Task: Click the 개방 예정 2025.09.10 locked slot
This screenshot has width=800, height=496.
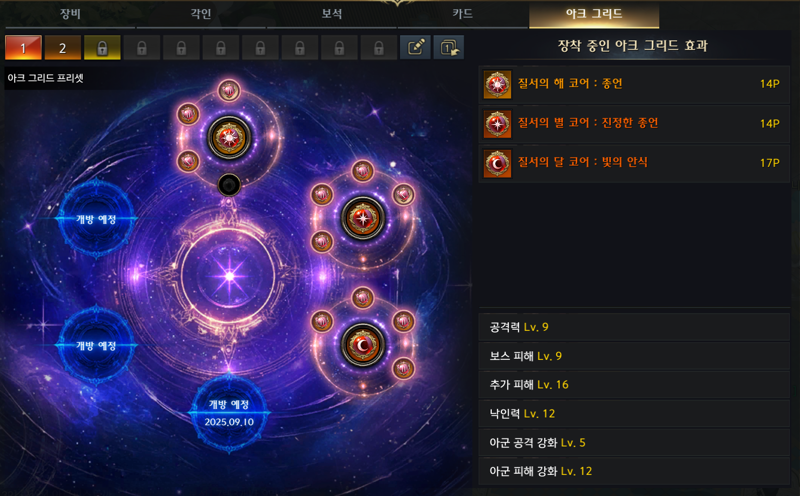Action: 229,413
